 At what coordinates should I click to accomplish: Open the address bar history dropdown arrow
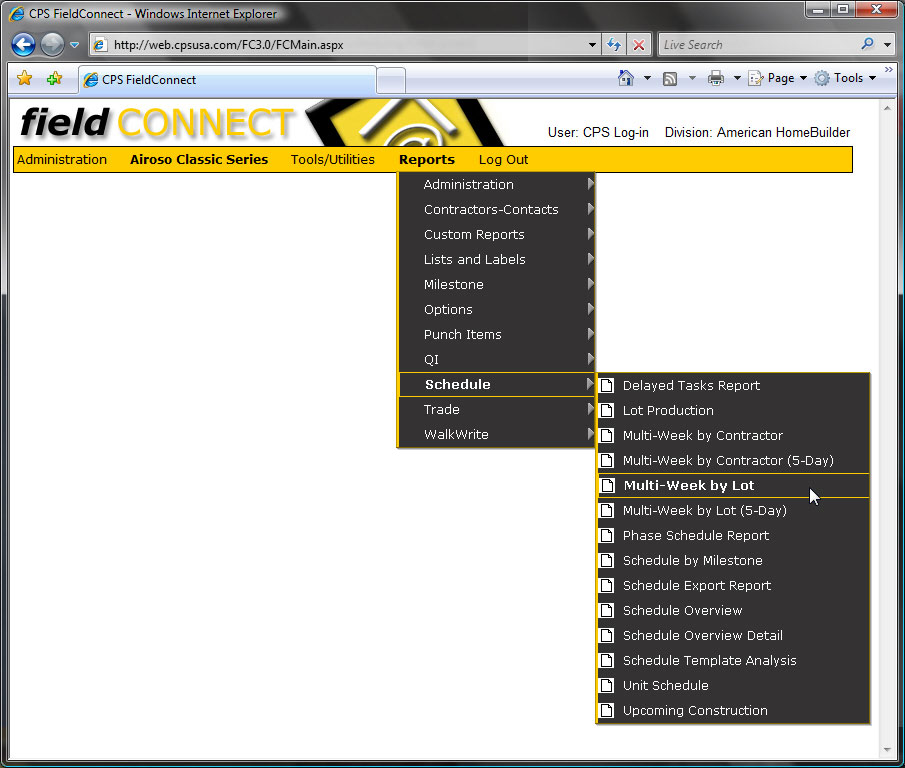[x=592, y=44]
